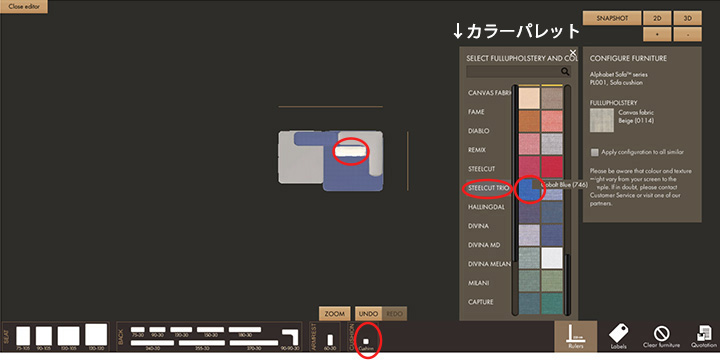Screen dimensions: 720x360
Task: Click the Clear furniture icon
Action: [x=661, y=337]
